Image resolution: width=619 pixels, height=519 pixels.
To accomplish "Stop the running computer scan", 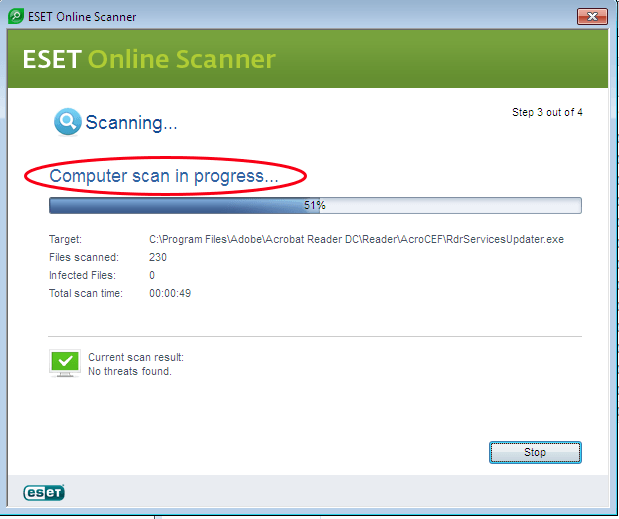I will [x=535, y=452].
